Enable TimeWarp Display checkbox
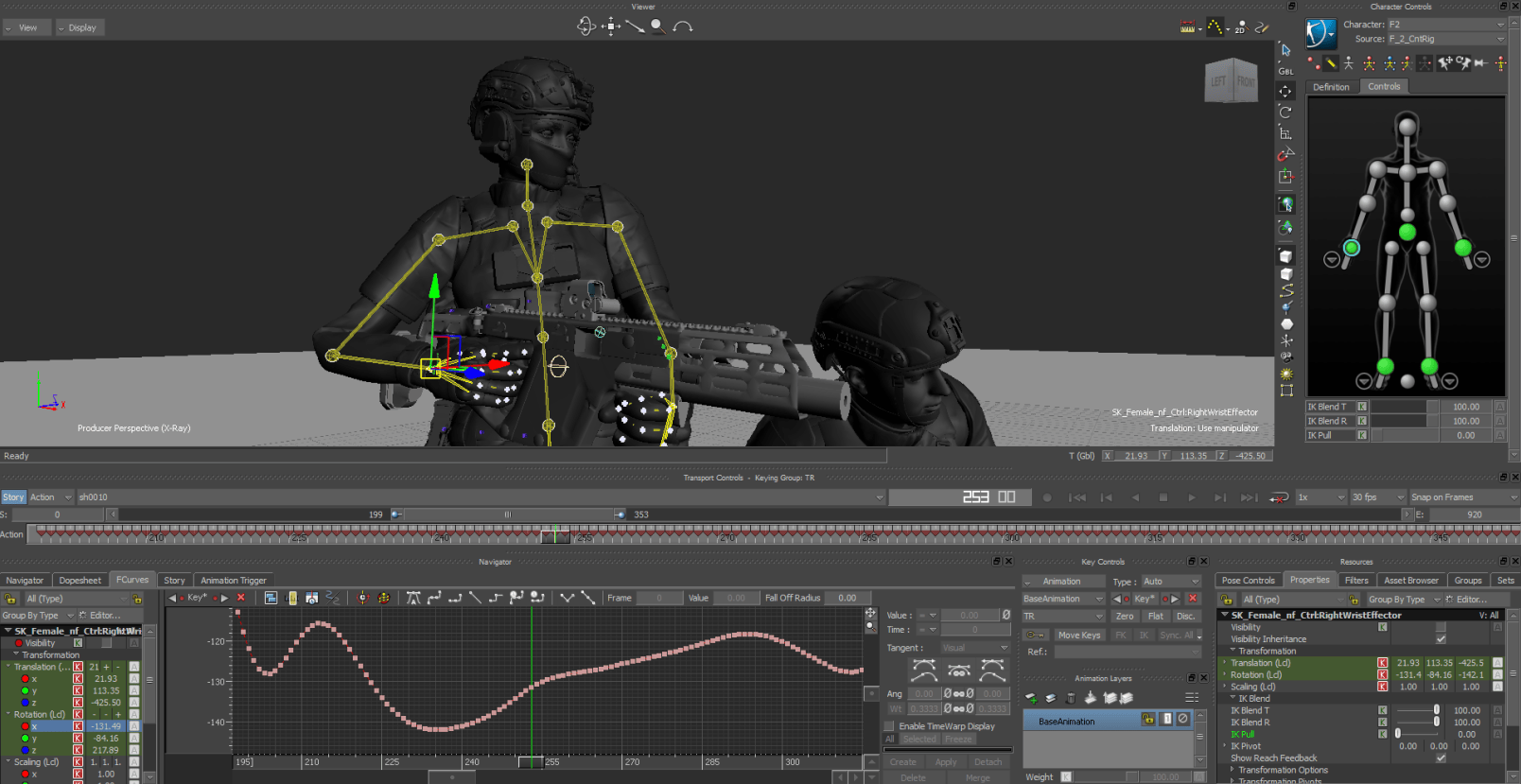1521x784 pixels. coord(889,726)
